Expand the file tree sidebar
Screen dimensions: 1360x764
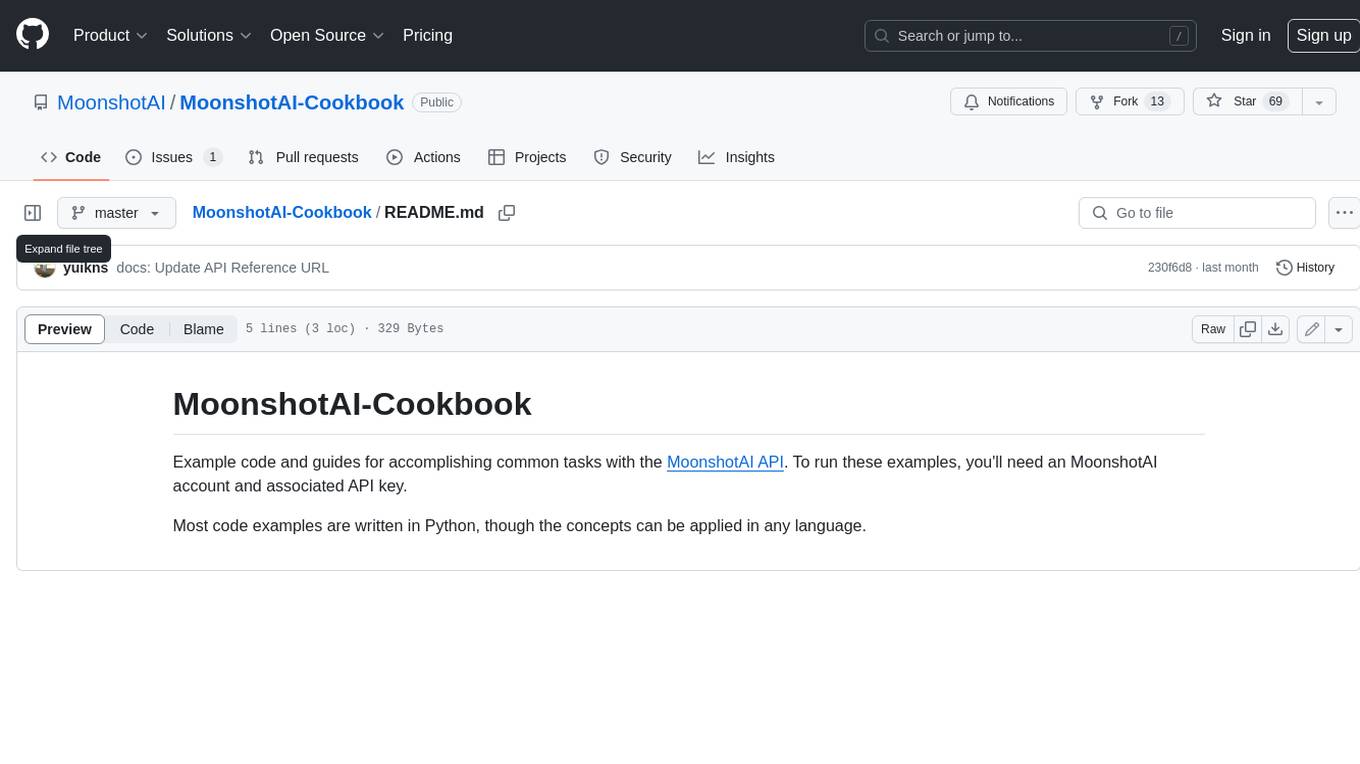(x=33, y=213)
